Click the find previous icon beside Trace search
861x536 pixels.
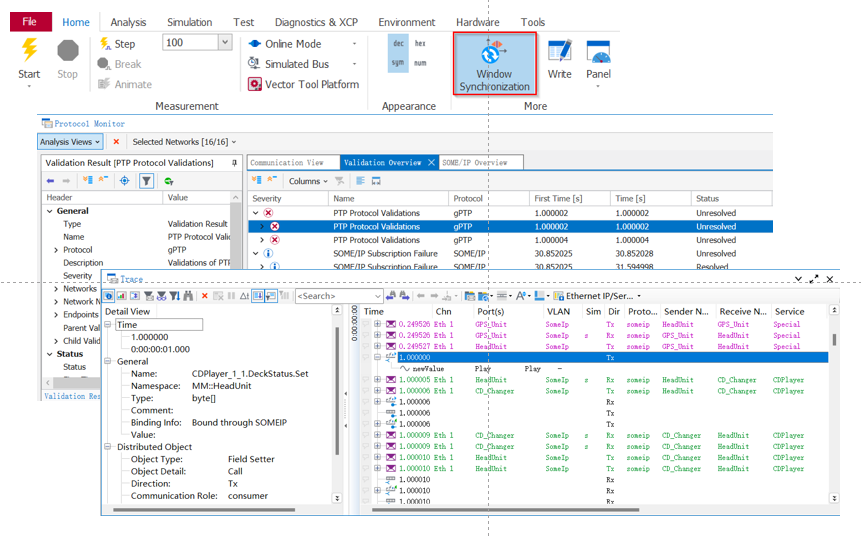point(390,296)
